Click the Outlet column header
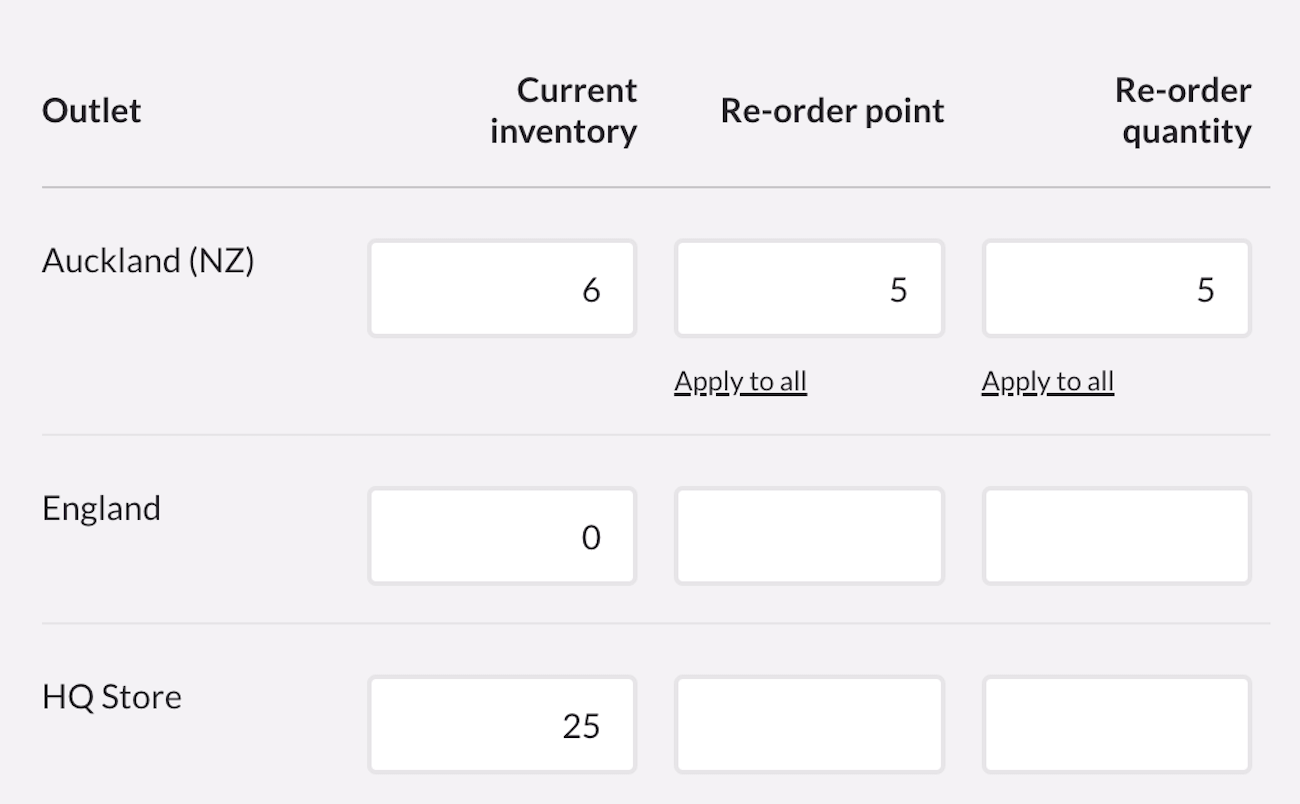Image resolution: width=1300 pixels, height=804 pixels. (x=90, y=111)
